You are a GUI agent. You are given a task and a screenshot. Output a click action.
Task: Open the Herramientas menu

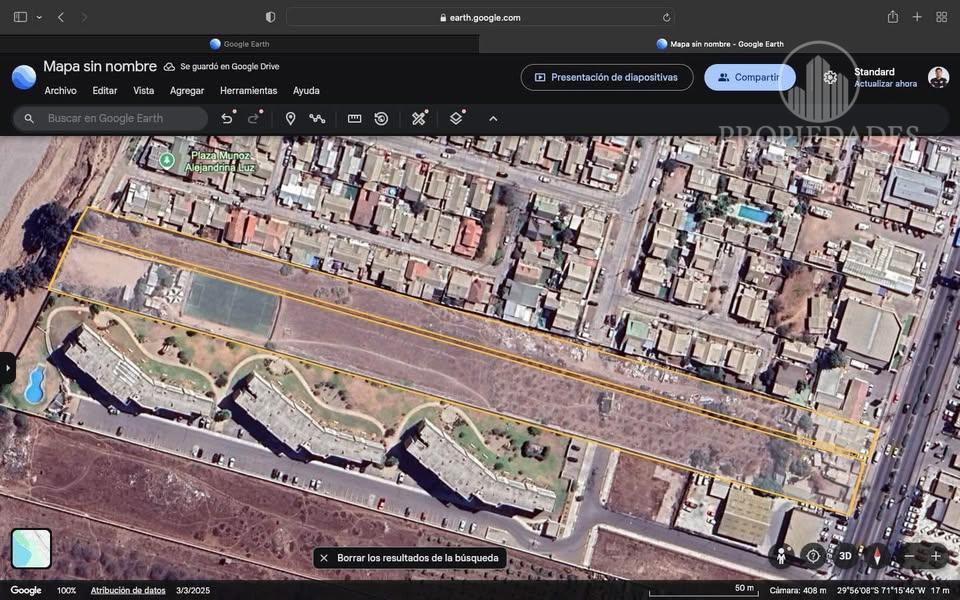tap(248, 91)
